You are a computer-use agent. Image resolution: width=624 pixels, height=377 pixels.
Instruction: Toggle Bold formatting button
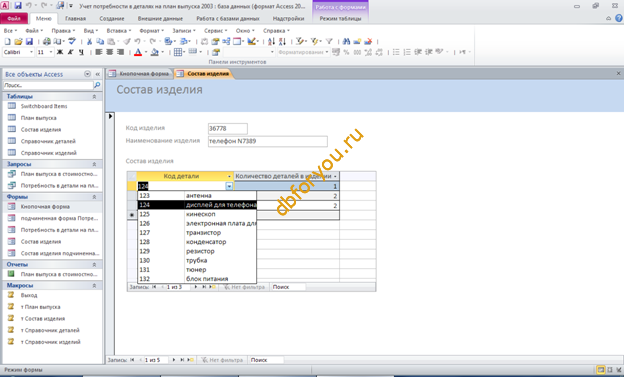pyautogui.click(x=60, y=52)
